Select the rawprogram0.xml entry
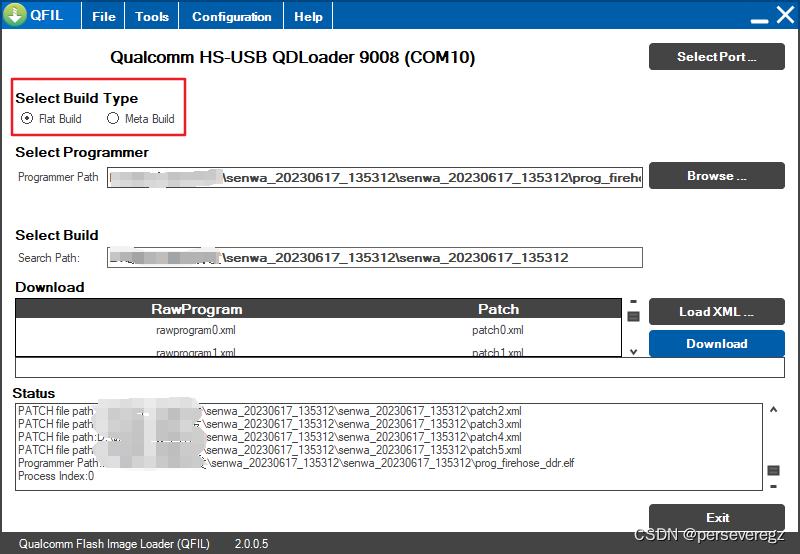This screenshot has height=554, width=800. coord(196,330)
